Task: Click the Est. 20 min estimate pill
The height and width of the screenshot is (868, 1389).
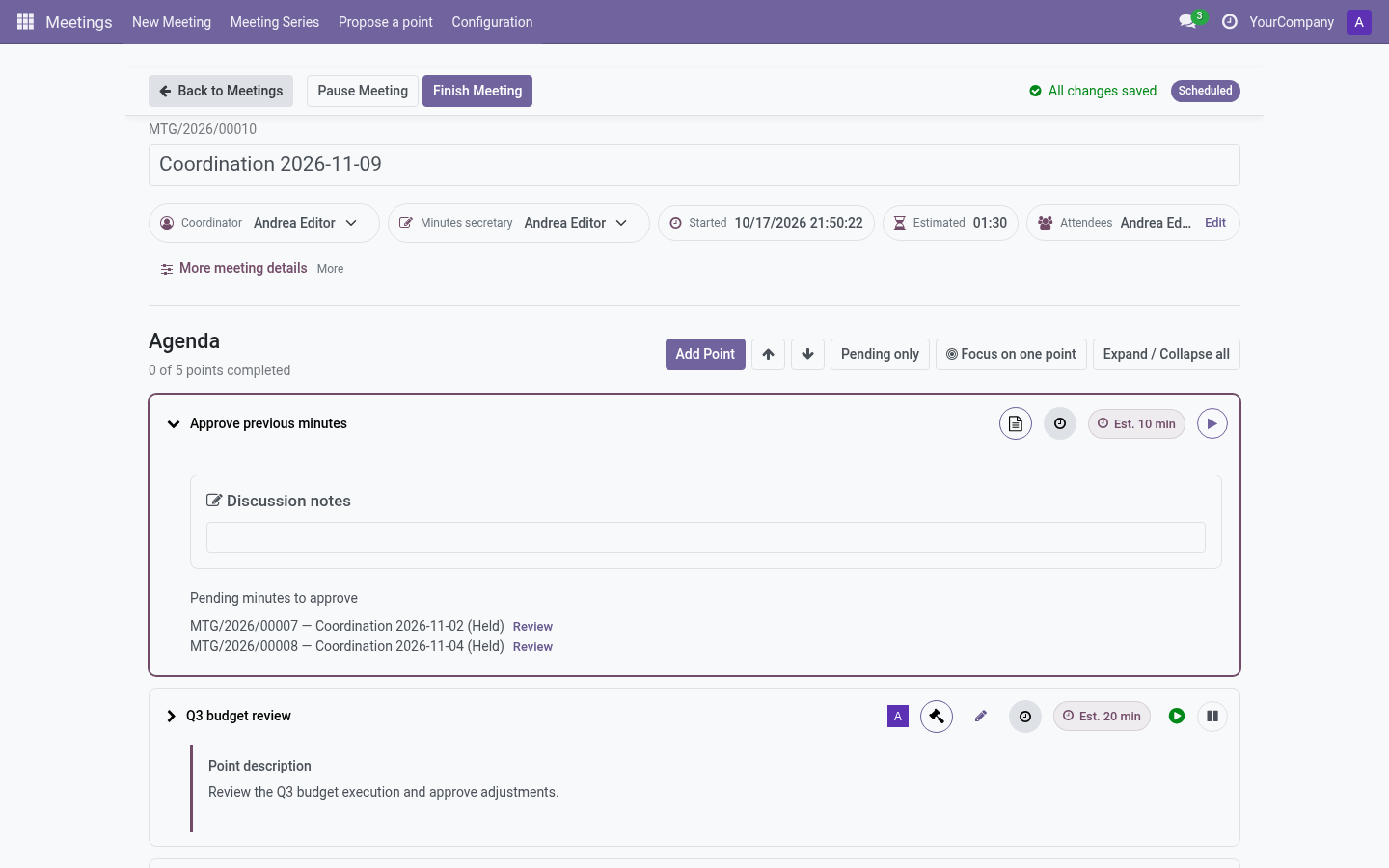Action: click(1102, 717)
